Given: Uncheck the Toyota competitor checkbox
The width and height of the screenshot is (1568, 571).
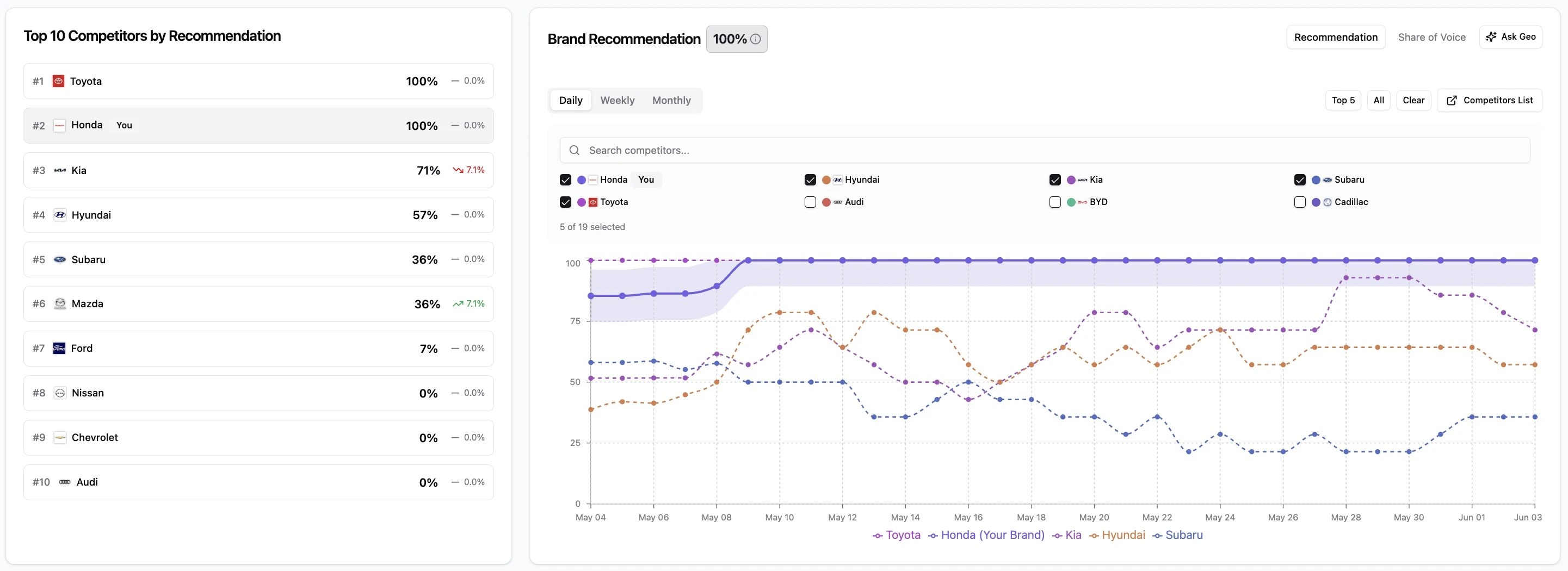Looking at the screenshot, I should [x=565, y=202].
